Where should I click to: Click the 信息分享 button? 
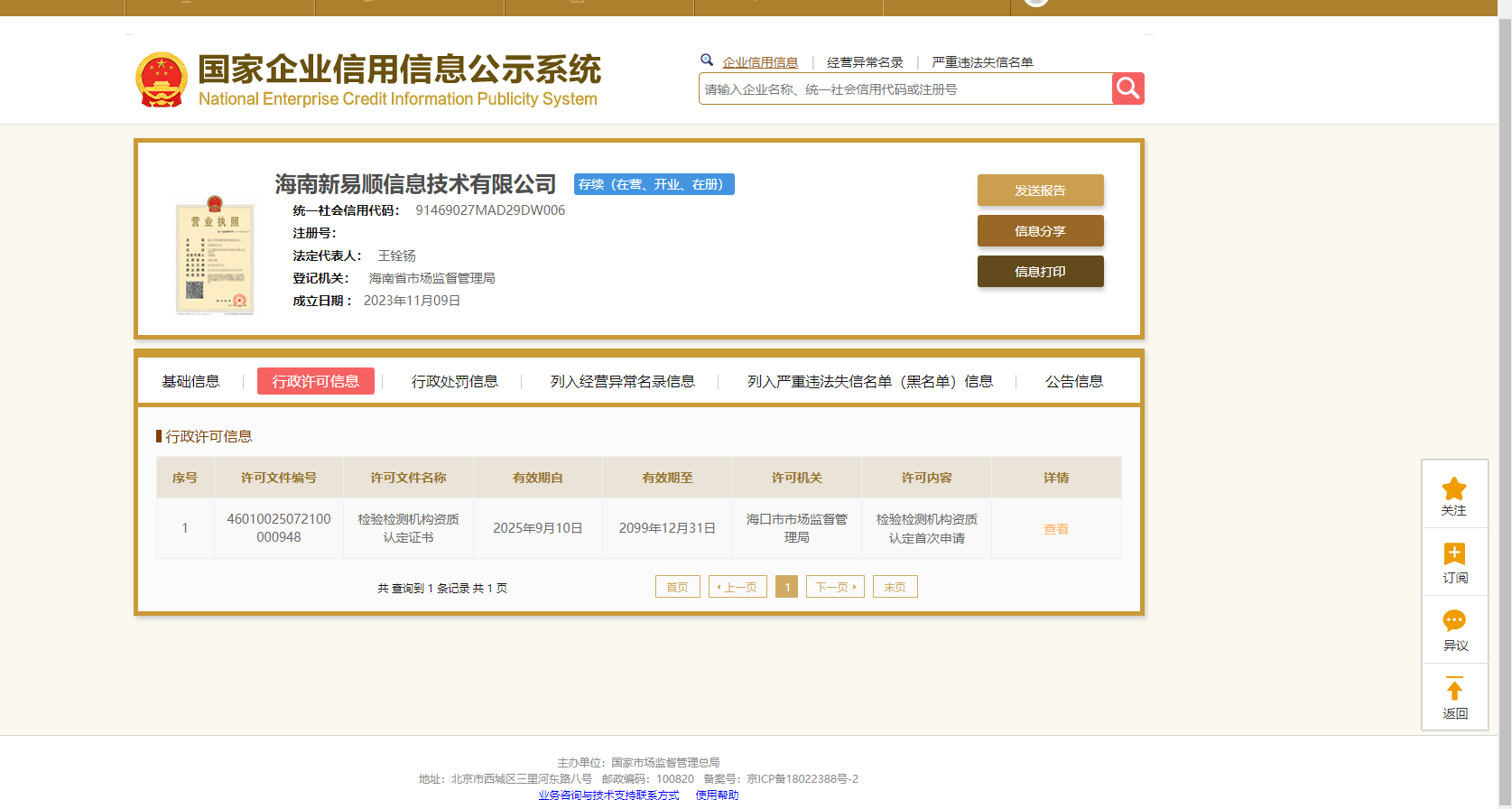pos(1040,231)
